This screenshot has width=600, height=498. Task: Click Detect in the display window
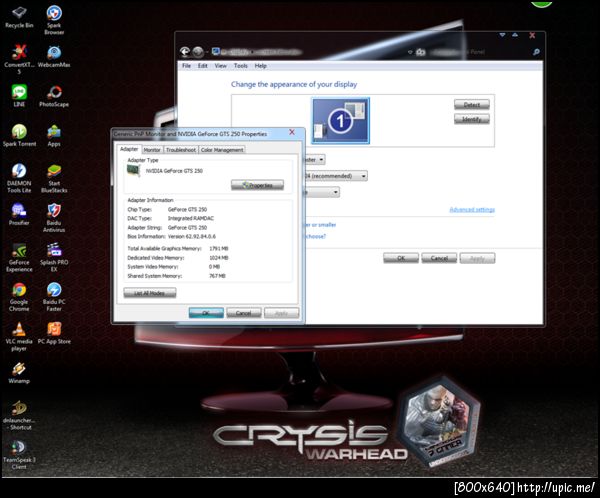point(472,104)
